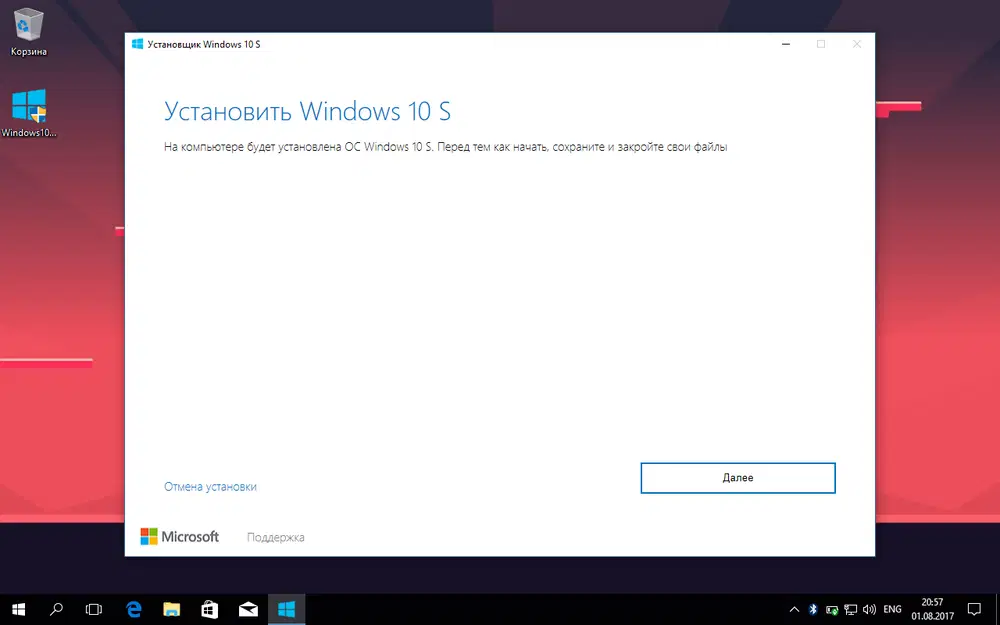Open the Поддержка link
The width and height of the screenshot is (1000, 625).
tap(276, 537)
